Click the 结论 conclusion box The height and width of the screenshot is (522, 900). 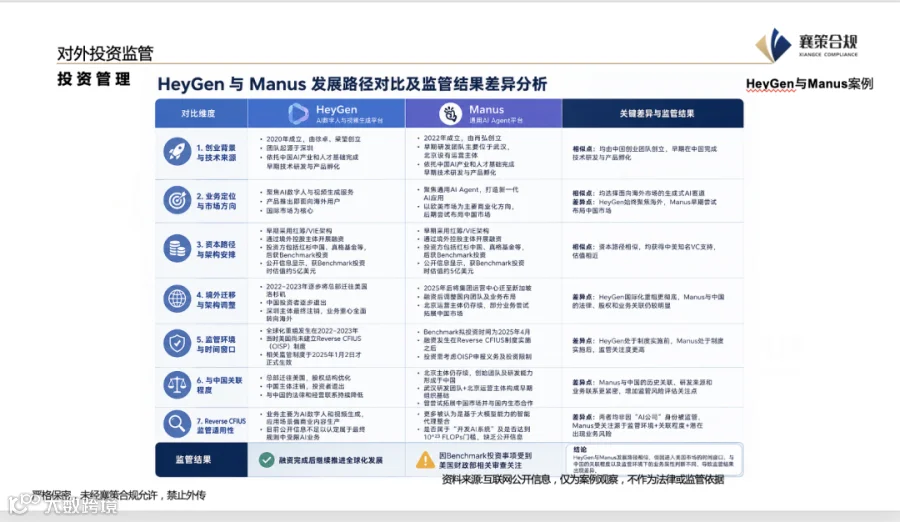[654, 459]
